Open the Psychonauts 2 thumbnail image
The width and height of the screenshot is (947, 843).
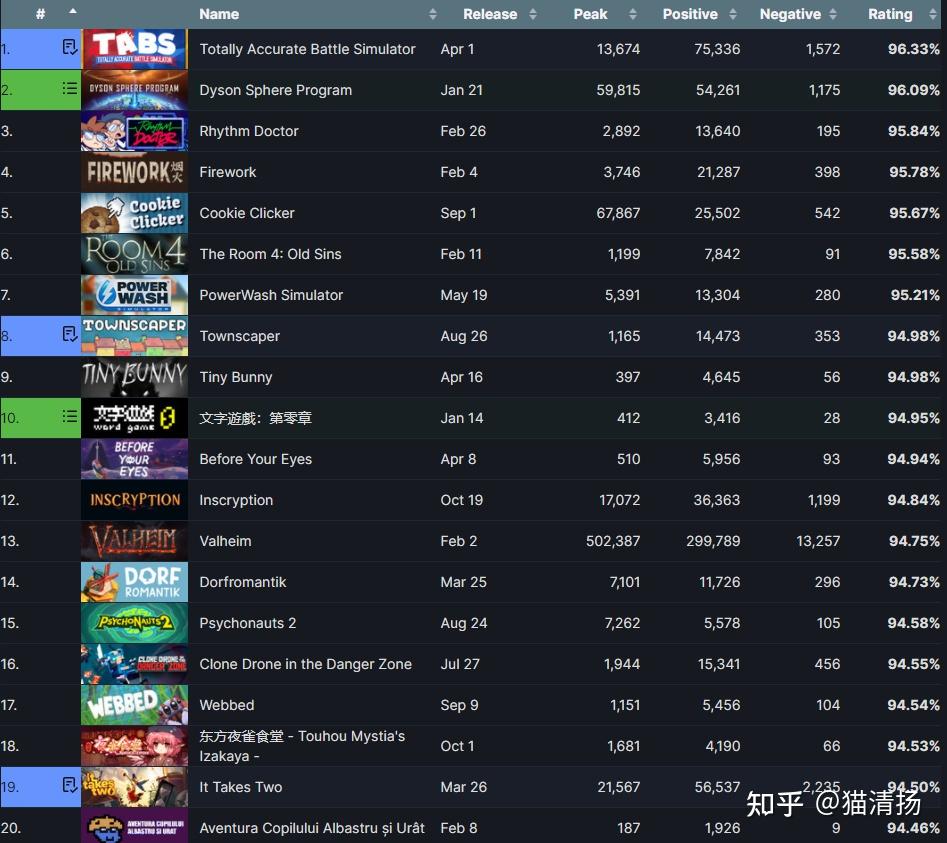134,623
